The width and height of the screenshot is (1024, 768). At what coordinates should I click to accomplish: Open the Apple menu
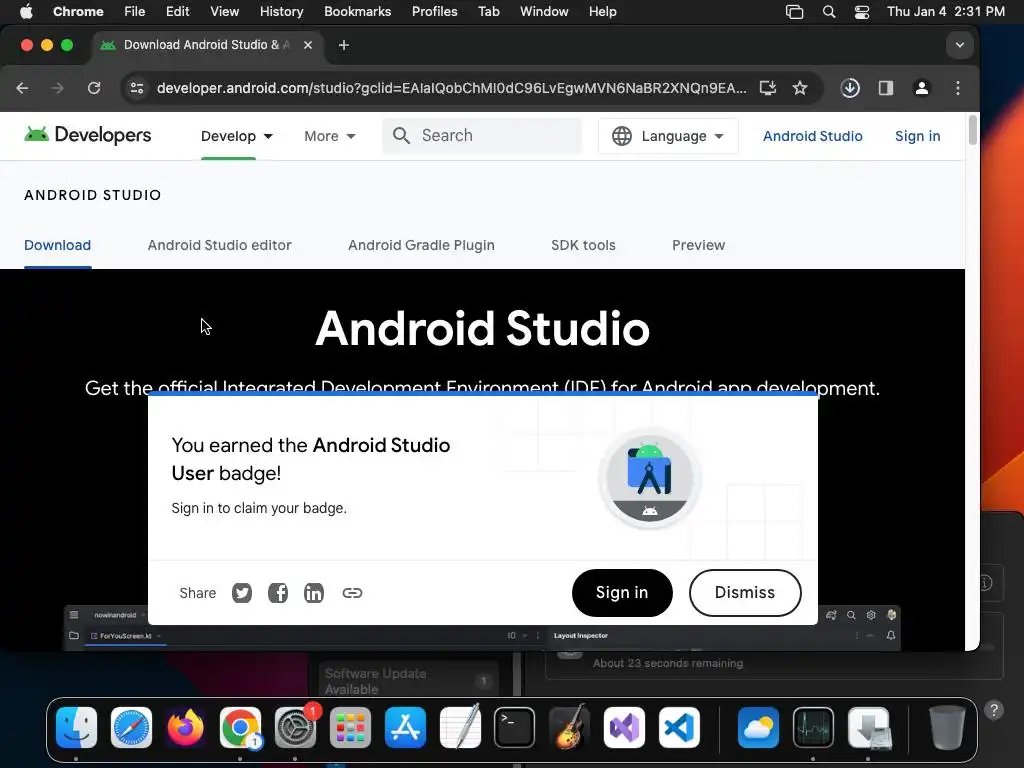pyautogui.click(x=26, y=11)
